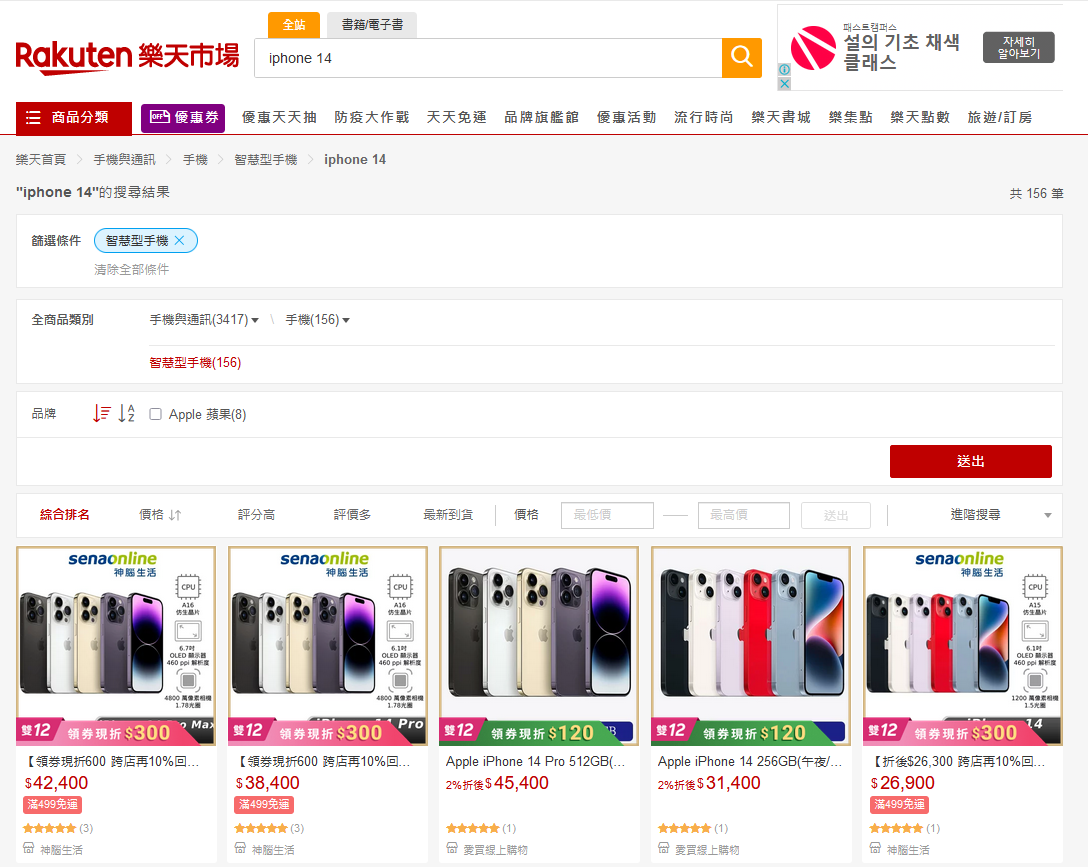
Task: Click 자세히 알아보기 ad button
Action: pyautogui.click(x=1019, y=47)
